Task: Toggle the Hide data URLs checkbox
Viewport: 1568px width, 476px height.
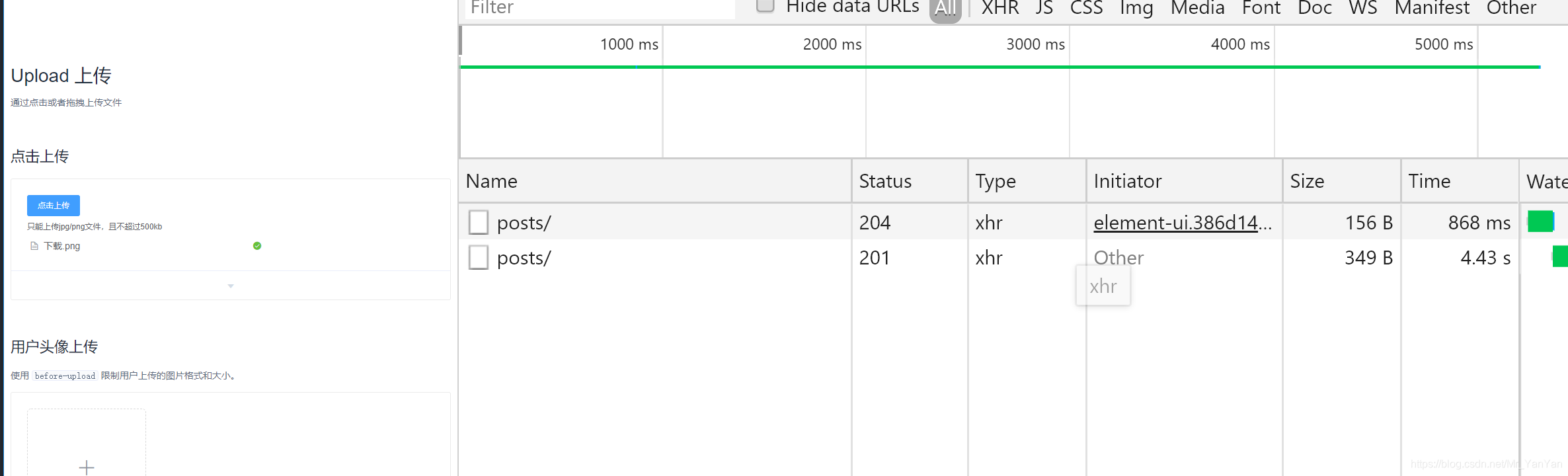Action: coord(765,6)
